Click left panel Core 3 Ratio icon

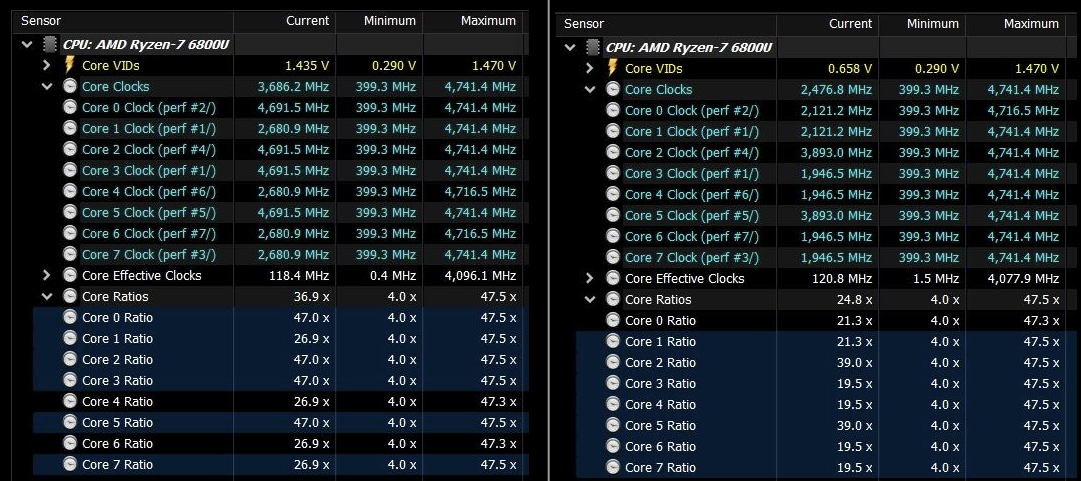70,380
